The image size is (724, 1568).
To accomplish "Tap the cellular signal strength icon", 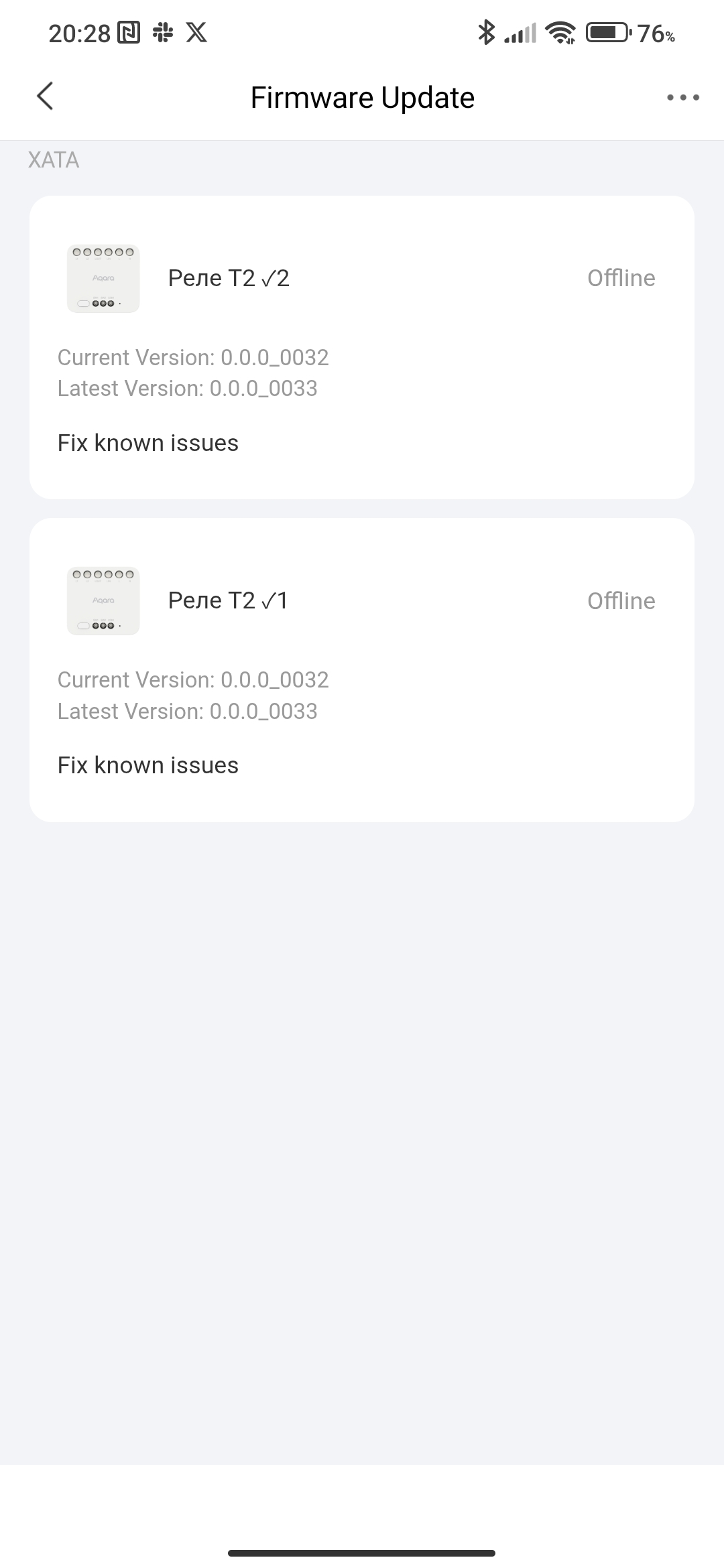I will [x=521, y=32].
